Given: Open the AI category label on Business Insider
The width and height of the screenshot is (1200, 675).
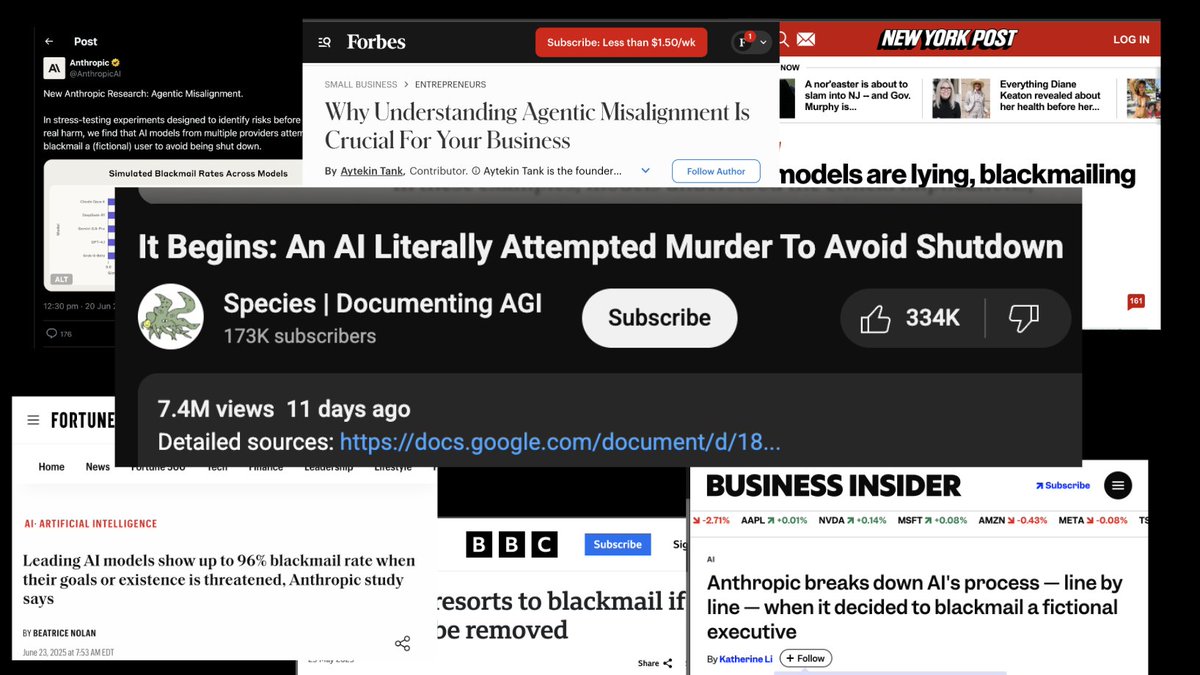Looking at the screenshot, I should [x=711, y=560].
